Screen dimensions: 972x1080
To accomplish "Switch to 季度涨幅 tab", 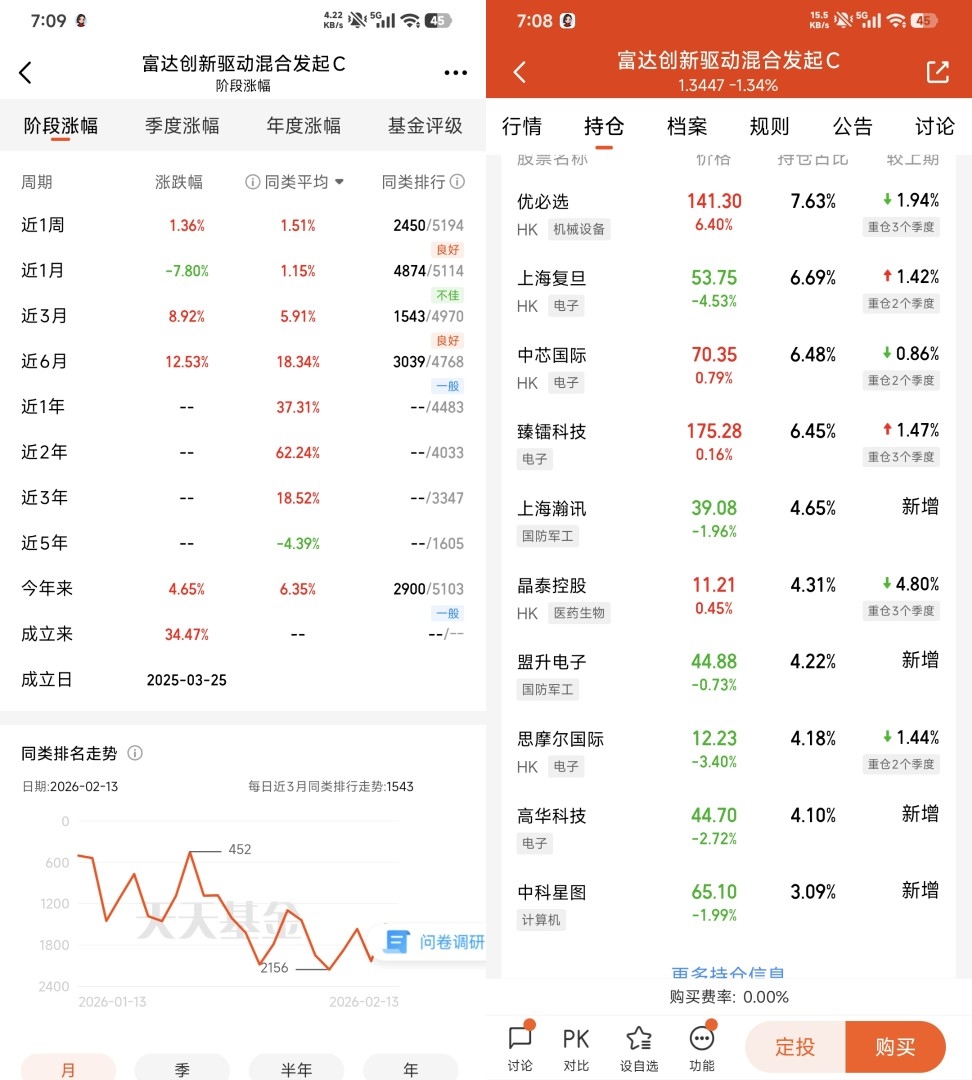I will pyautogui.click(x=182, y=126).
